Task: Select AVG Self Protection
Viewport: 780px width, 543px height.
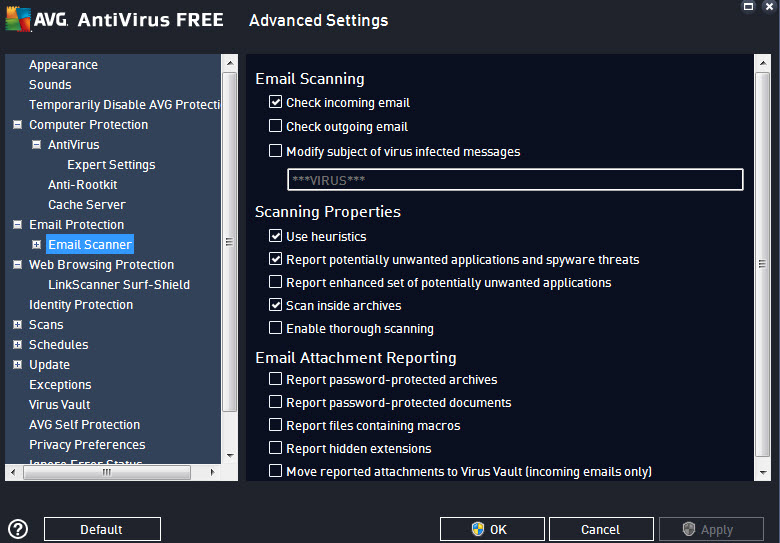Action: click(85, 425)
